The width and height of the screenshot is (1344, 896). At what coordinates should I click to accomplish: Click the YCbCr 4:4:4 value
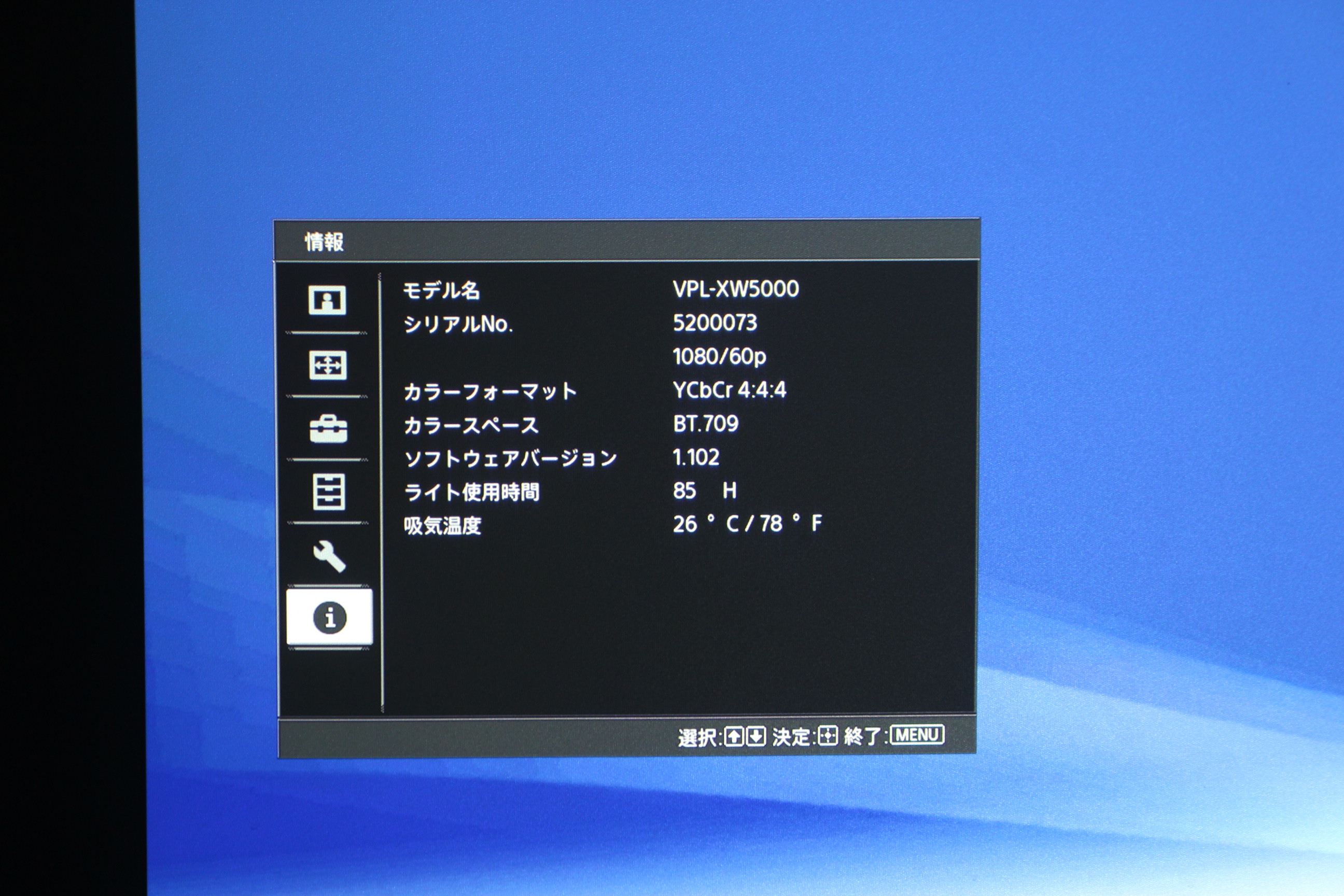pos(730,390)
